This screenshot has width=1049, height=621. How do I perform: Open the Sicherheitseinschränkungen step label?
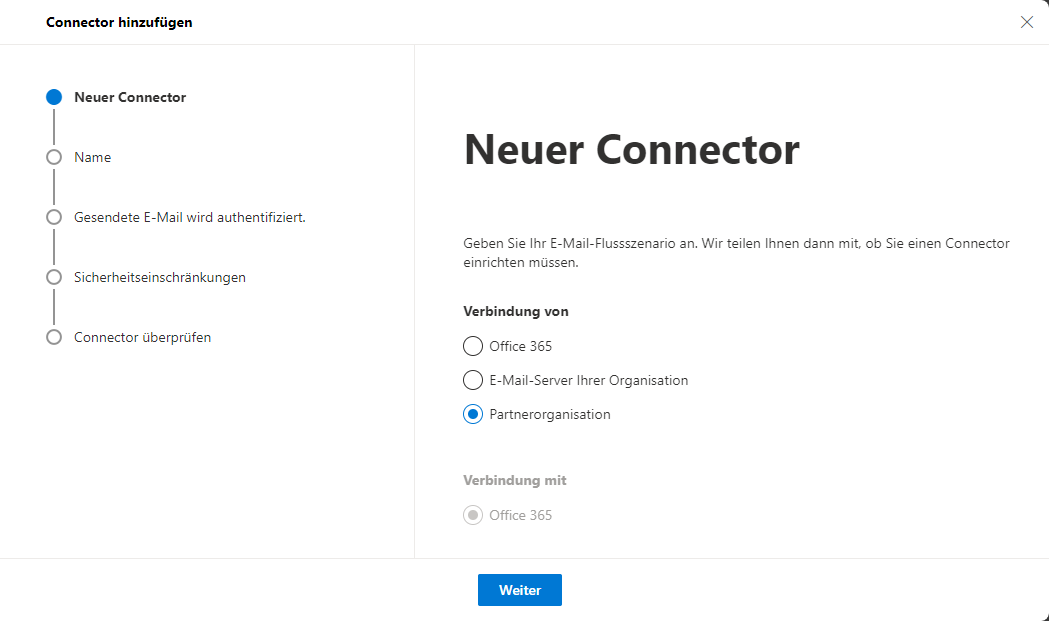(160, 277)
